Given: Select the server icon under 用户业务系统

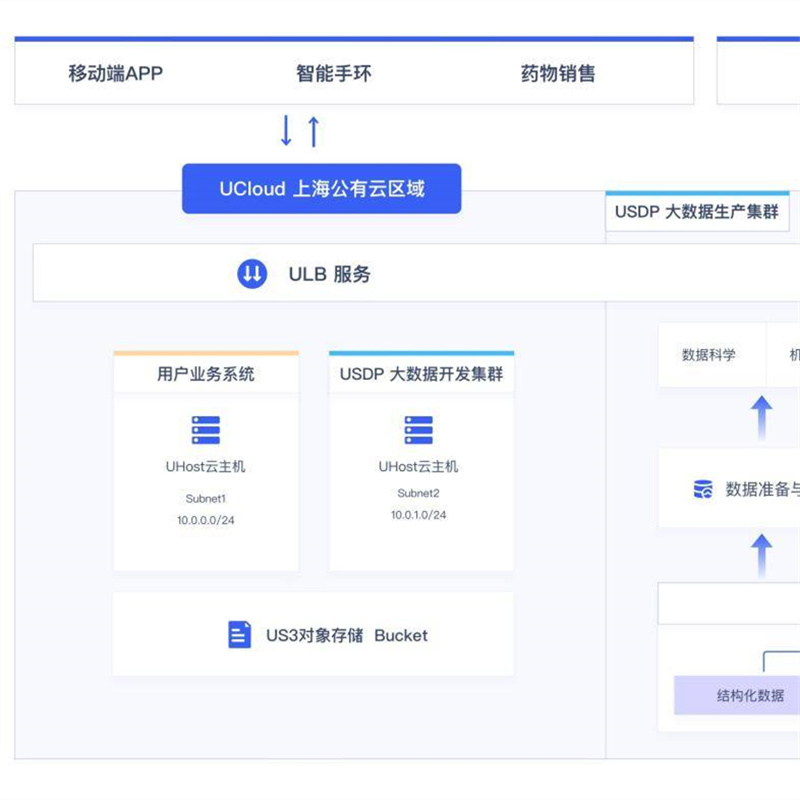Looking at the screenshot, I should [206, 430].
